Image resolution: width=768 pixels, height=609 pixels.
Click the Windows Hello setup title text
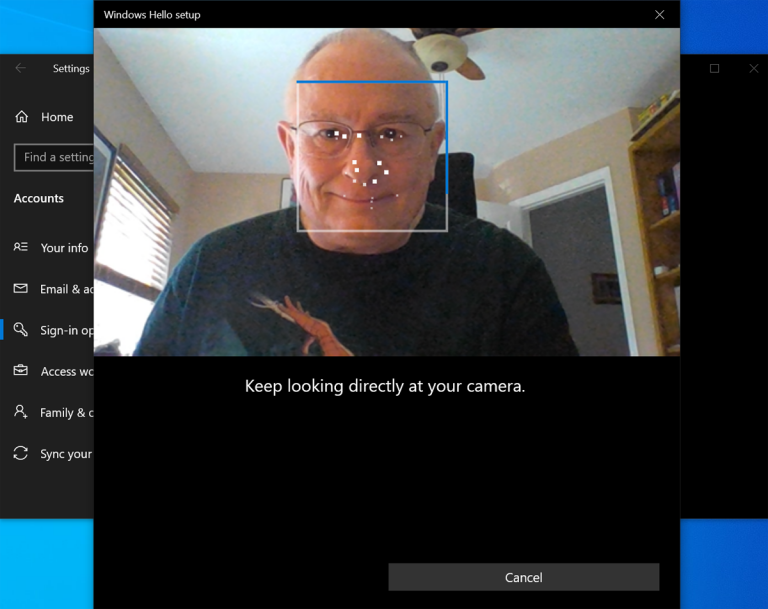coord(152,15)
